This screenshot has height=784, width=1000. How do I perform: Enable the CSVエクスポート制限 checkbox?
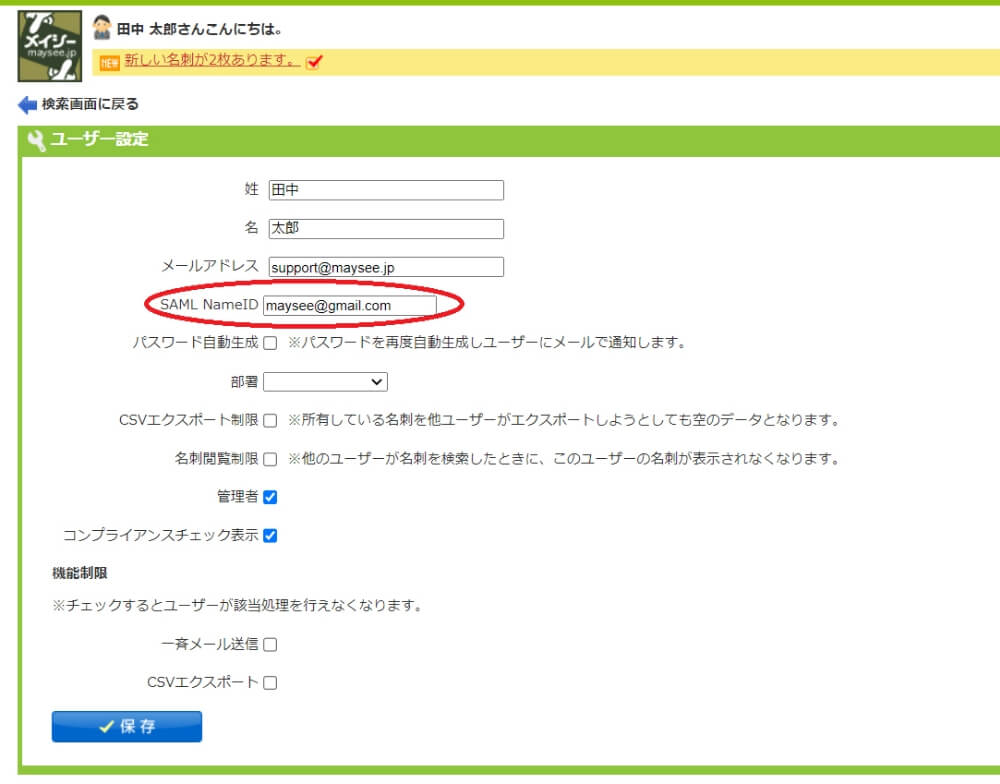[268, 420]
